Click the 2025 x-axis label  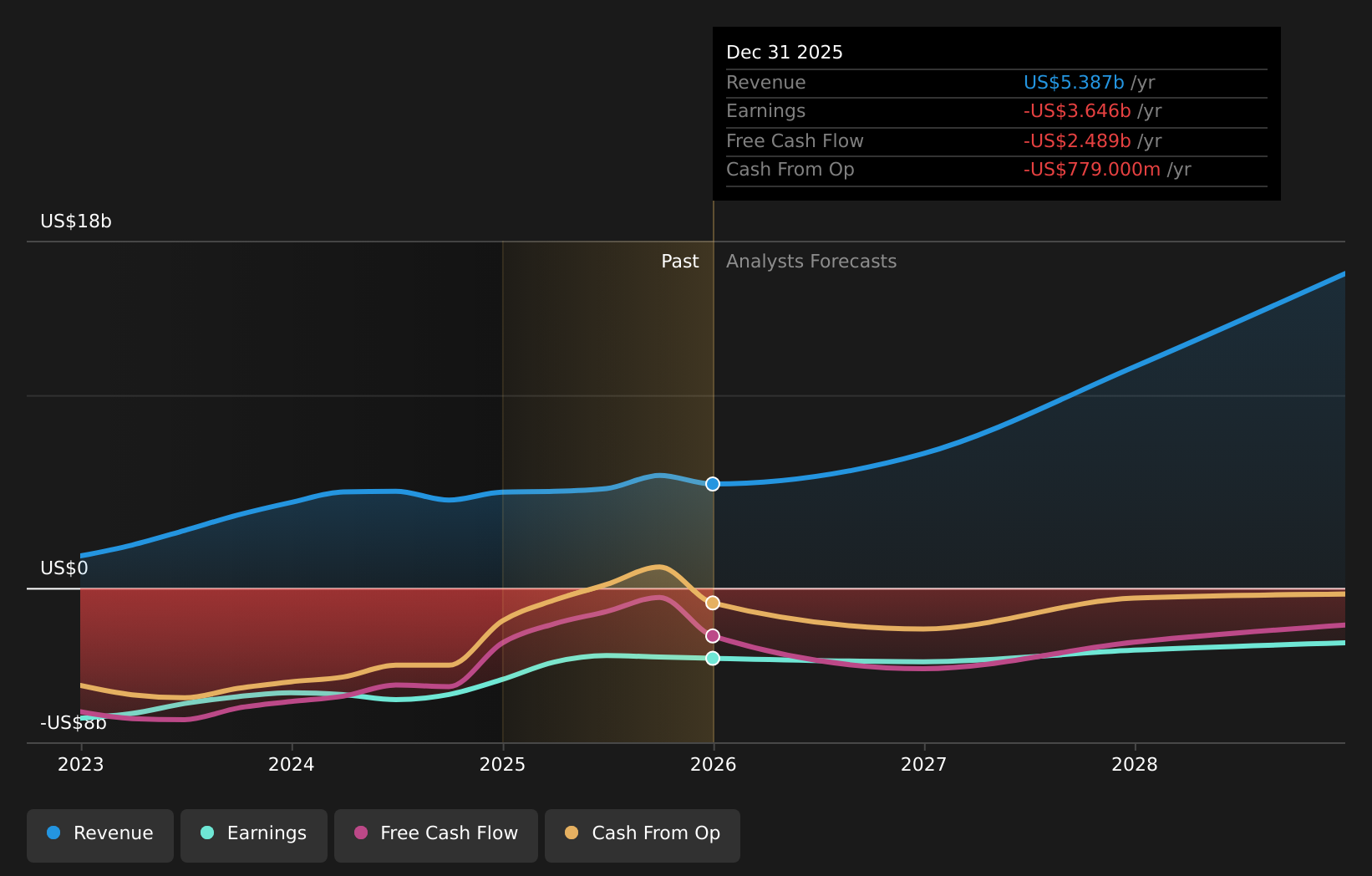click(502, 765)
